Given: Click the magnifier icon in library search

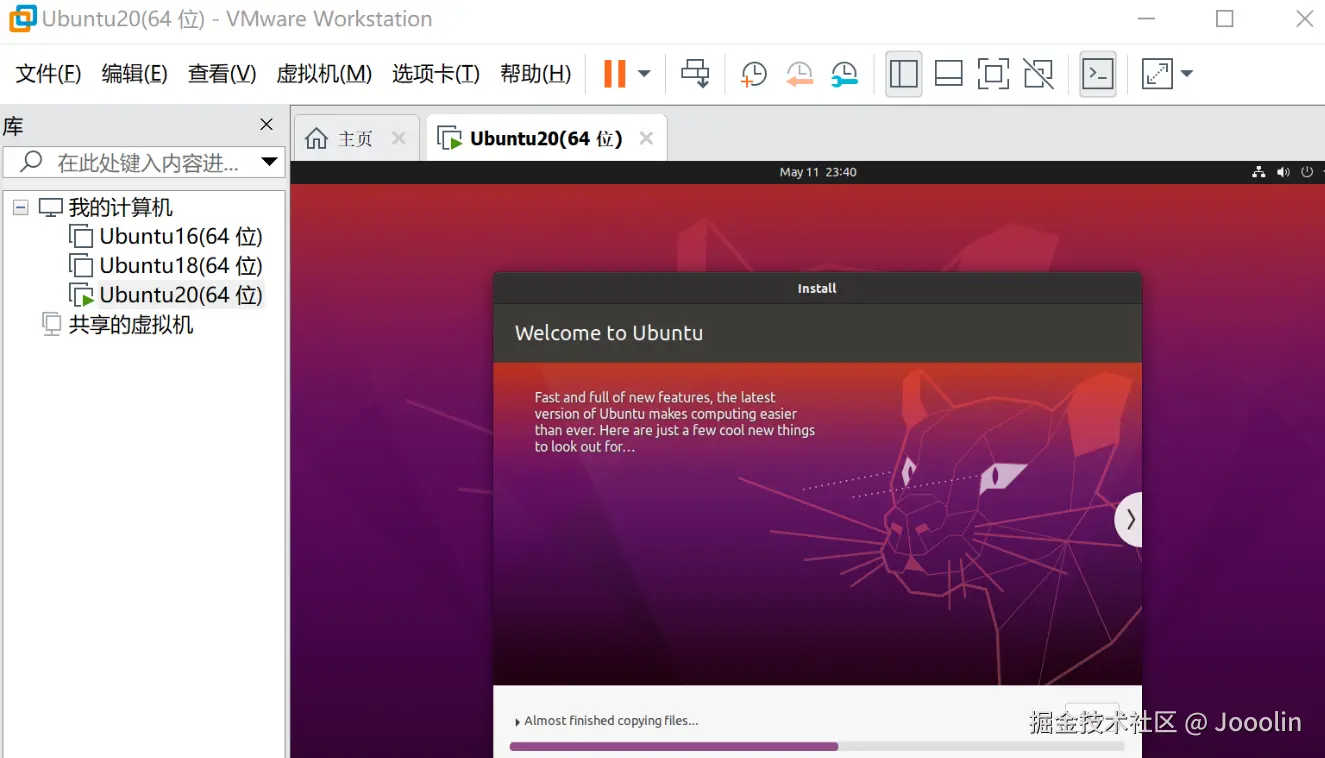Looking at the screenshot, I should click(31, 162).
